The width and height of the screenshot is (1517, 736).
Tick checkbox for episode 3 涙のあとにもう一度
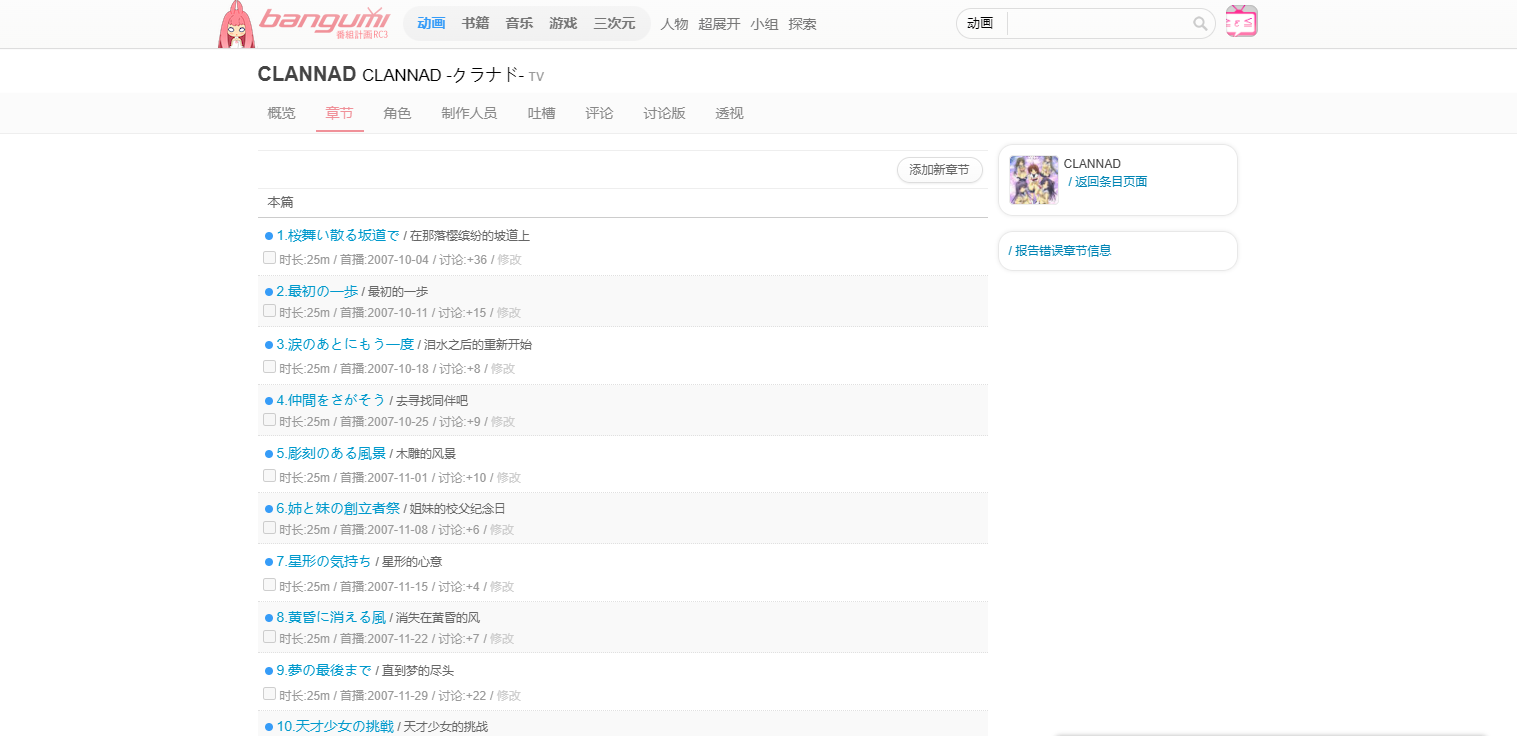(x=269, y=367)
